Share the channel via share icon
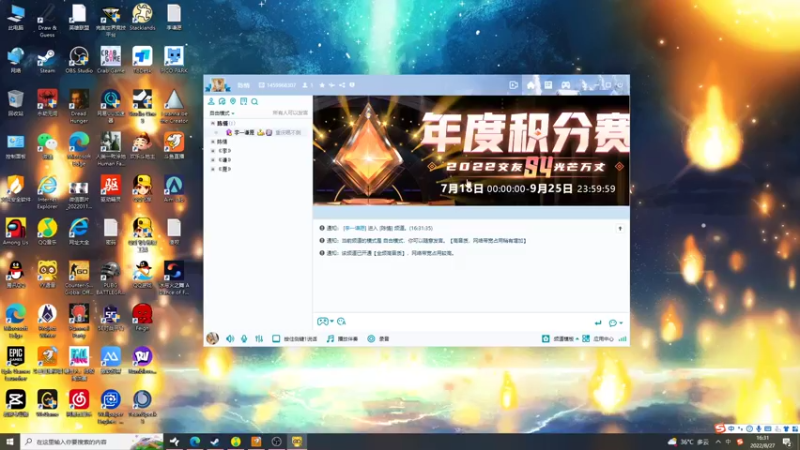This screenshot has height=450, width=800. pos(342,85)
